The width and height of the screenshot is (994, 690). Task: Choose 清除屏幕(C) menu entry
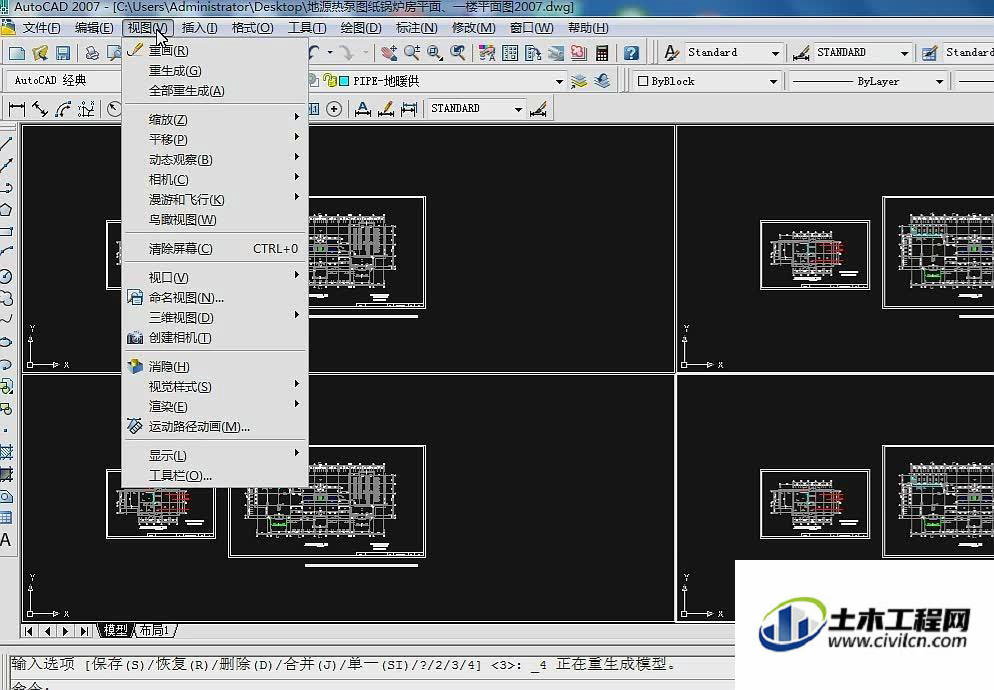(216, 249)
